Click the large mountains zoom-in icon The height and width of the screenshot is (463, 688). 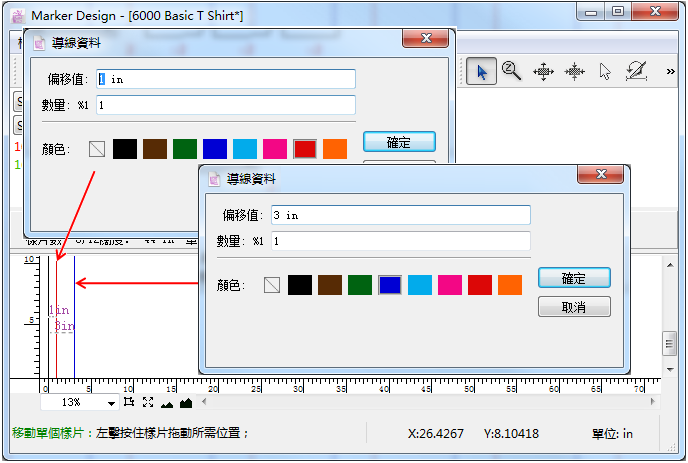[x=186, y=402]
